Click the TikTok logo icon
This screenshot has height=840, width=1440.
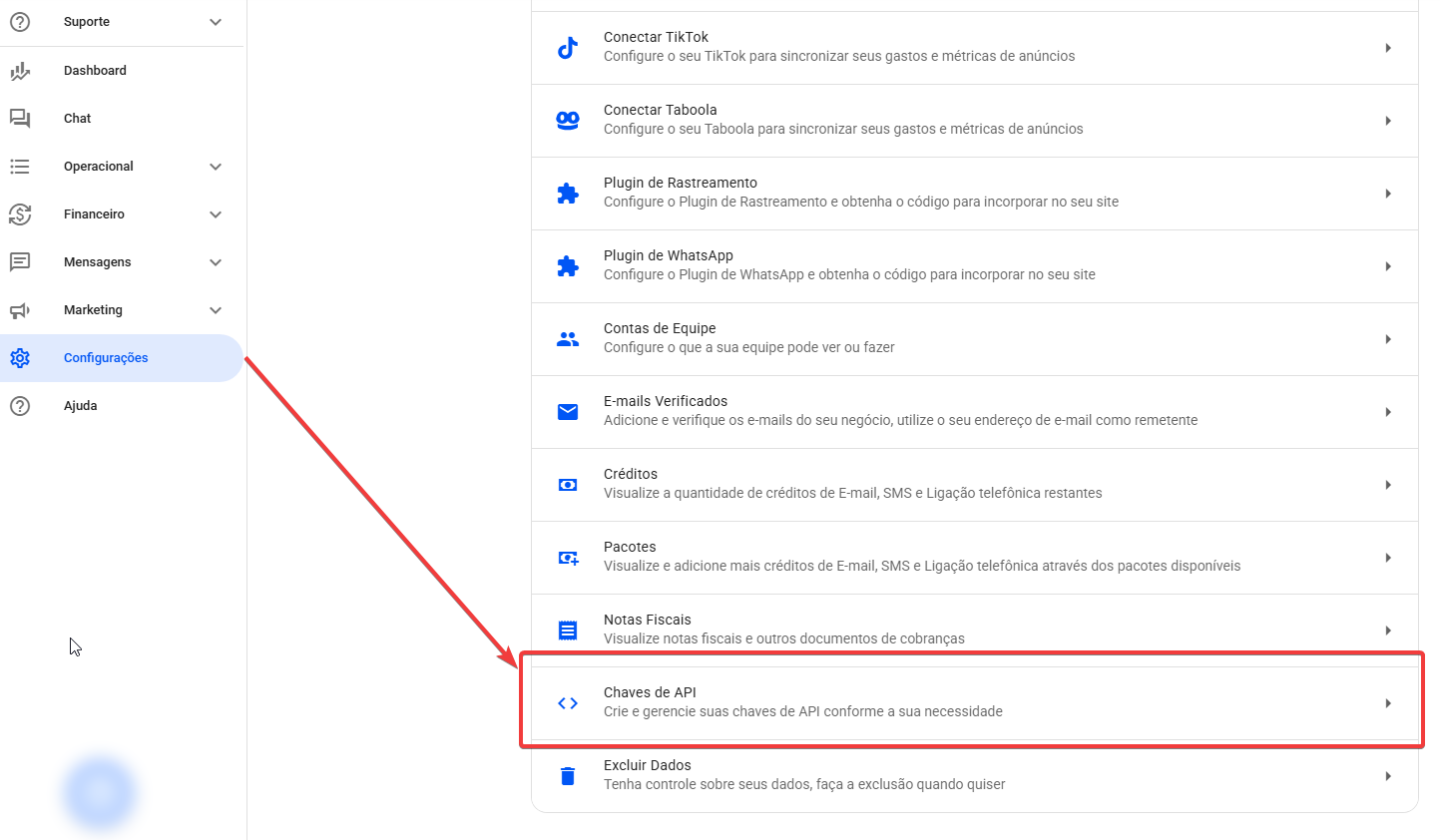(568, 48)
